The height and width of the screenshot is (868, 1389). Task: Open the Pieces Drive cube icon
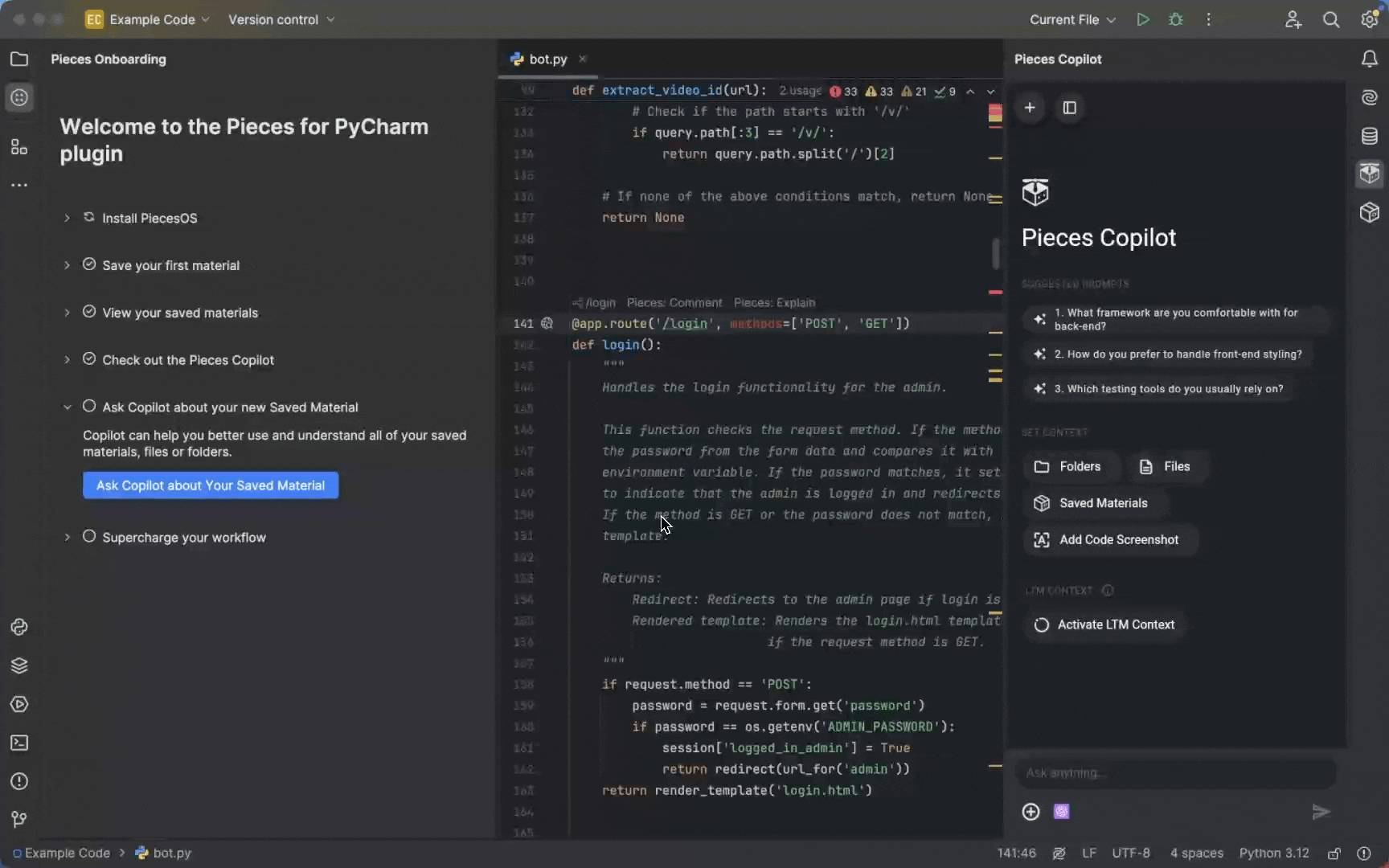tap(1370, 212)
